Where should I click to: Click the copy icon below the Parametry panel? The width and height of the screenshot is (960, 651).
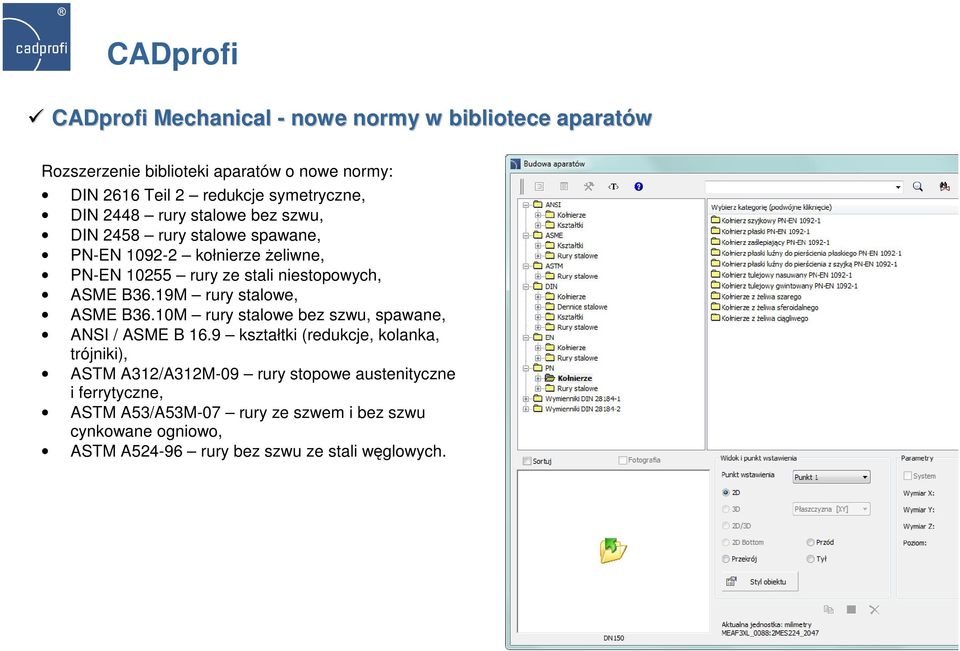coord(828,609)
